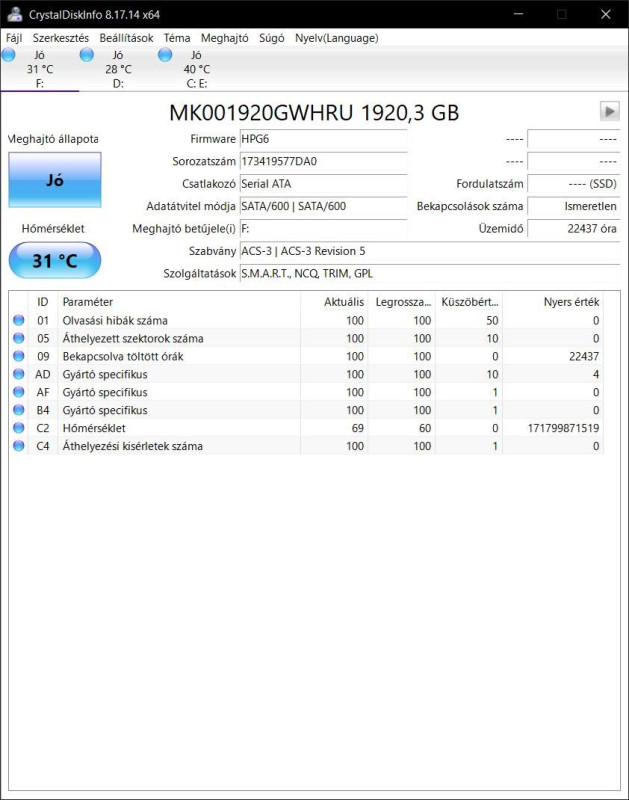Image resolution: width=629 pixels, height=800 pixels.
Task: Click the drive letter field F:
Action: click(x=323, y=229)
